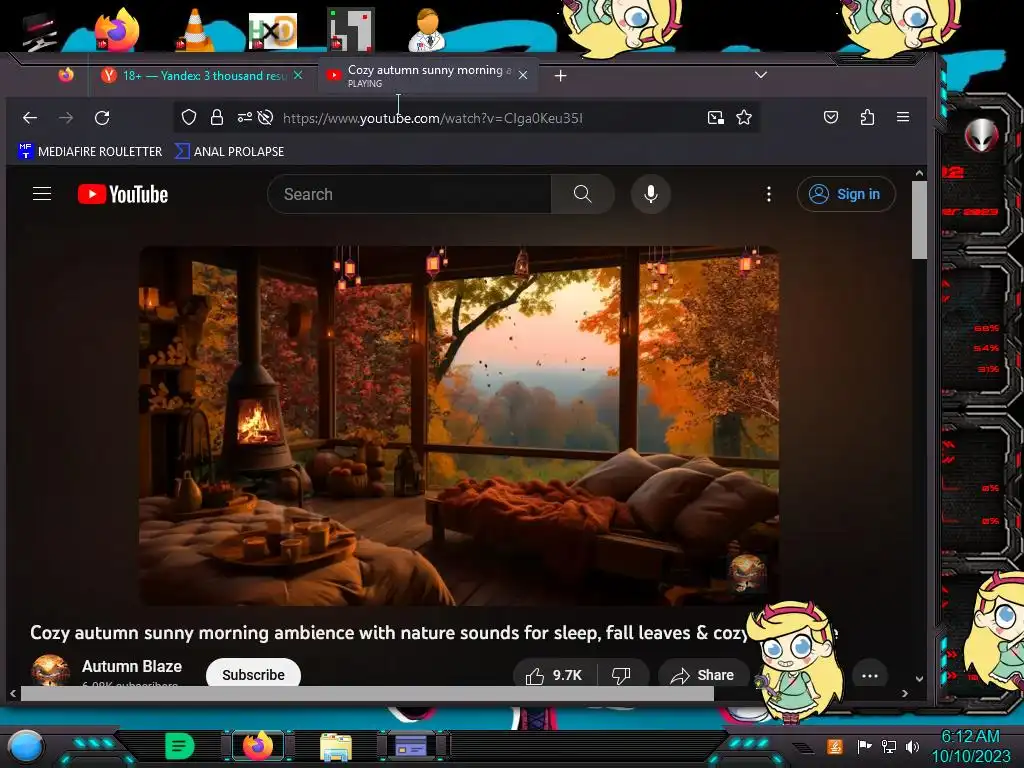
Task: Start voice search with the microphone
Action: 650,194
